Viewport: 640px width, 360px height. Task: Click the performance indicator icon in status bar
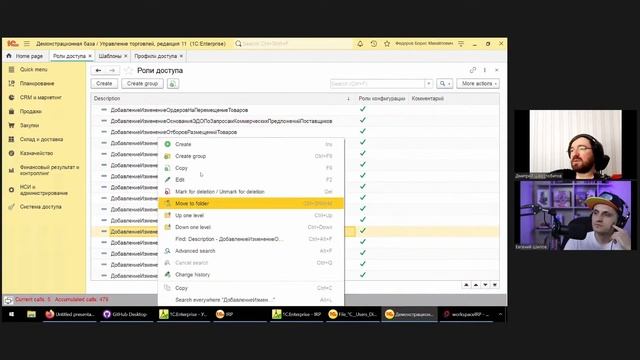(x=8, y=300)
